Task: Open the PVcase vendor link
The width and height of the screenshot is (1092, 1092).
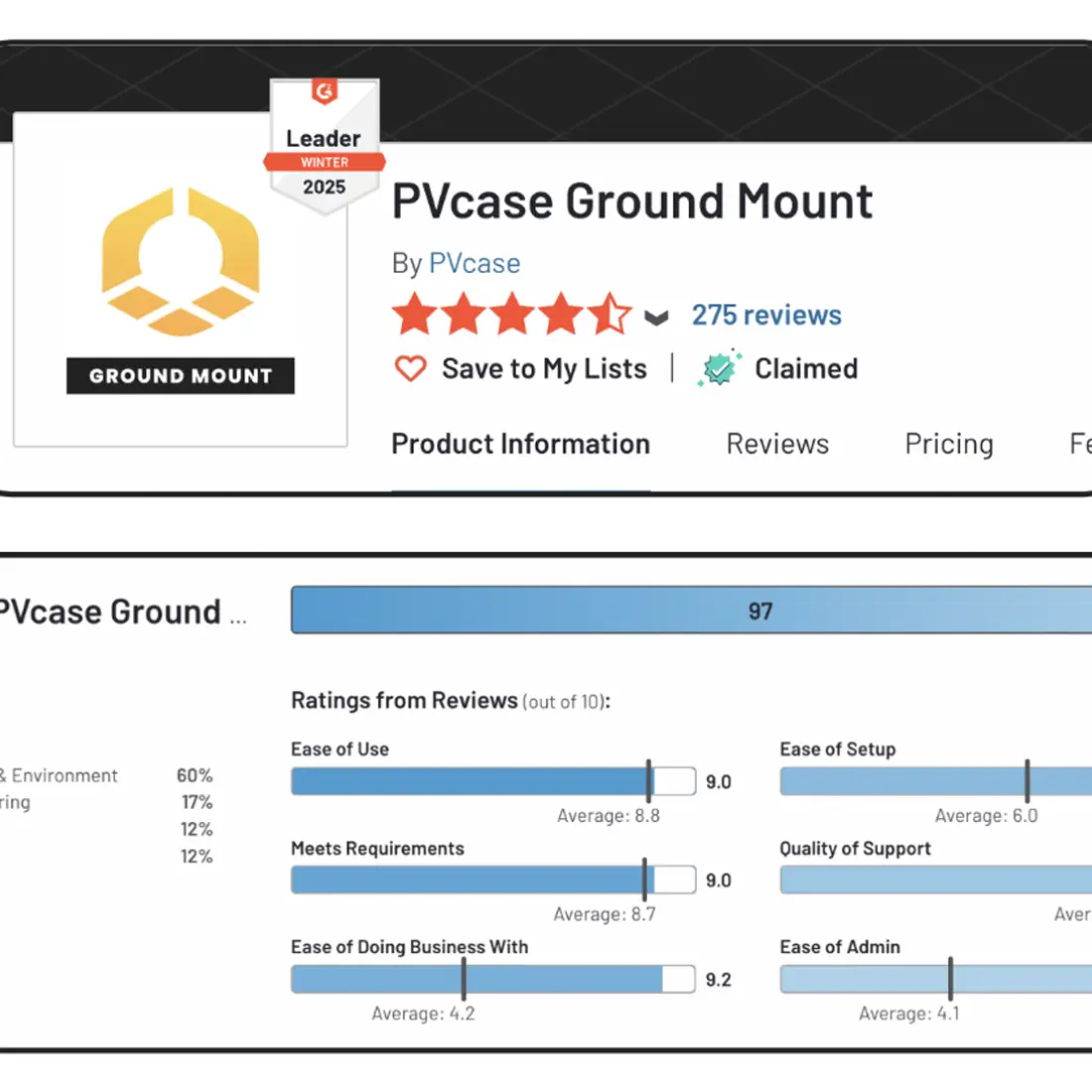Action: pos(475,263)
